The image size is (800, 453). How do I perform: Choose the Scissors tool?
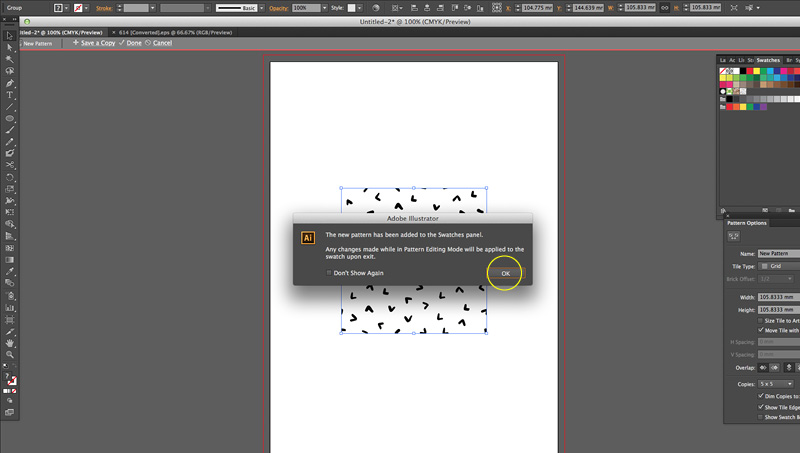(9, 165)
